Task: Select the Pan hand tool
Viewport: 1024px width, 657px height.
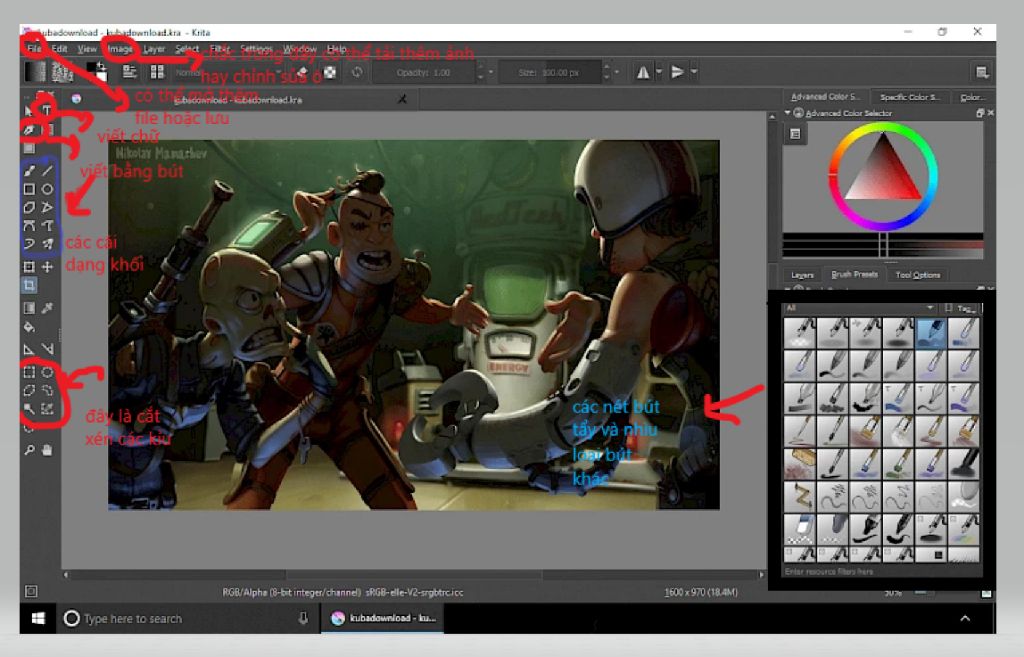Action: [47, 450]
